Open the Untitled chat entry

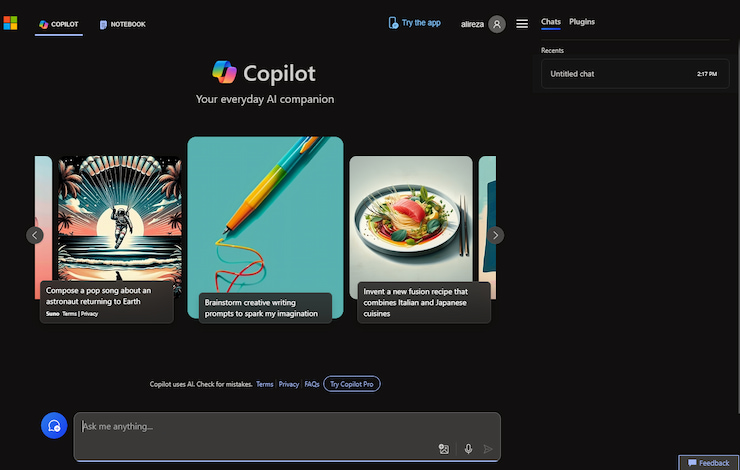[635, 74]
